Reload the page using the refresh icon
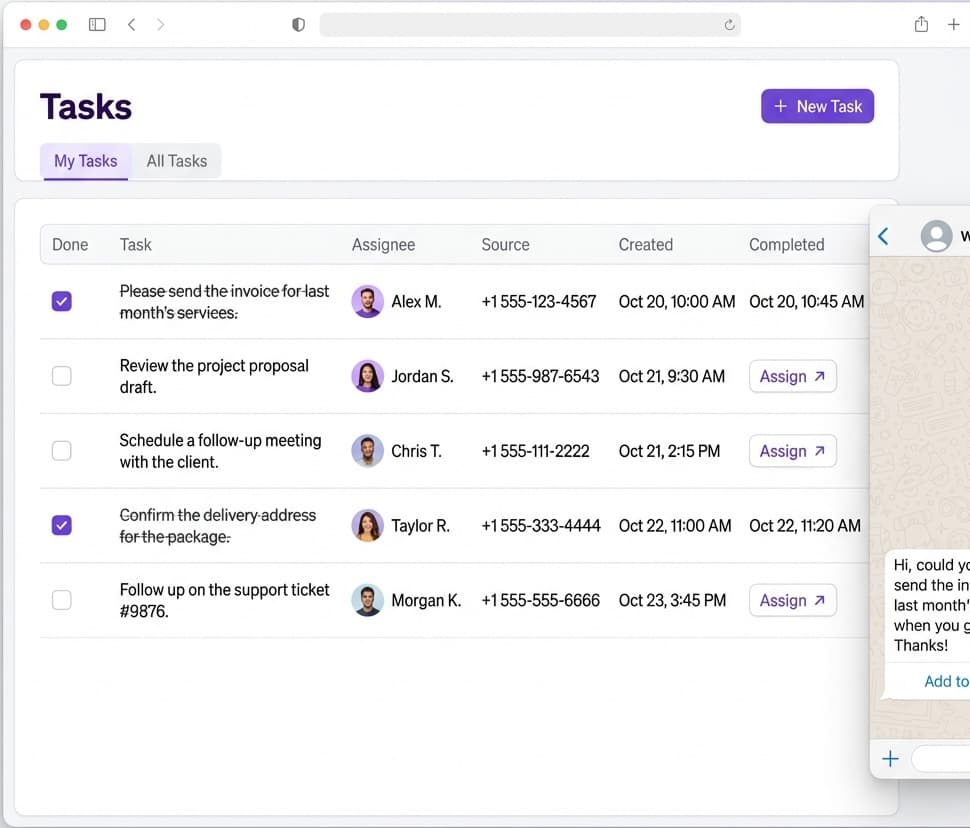 click(x=729, y=24)
